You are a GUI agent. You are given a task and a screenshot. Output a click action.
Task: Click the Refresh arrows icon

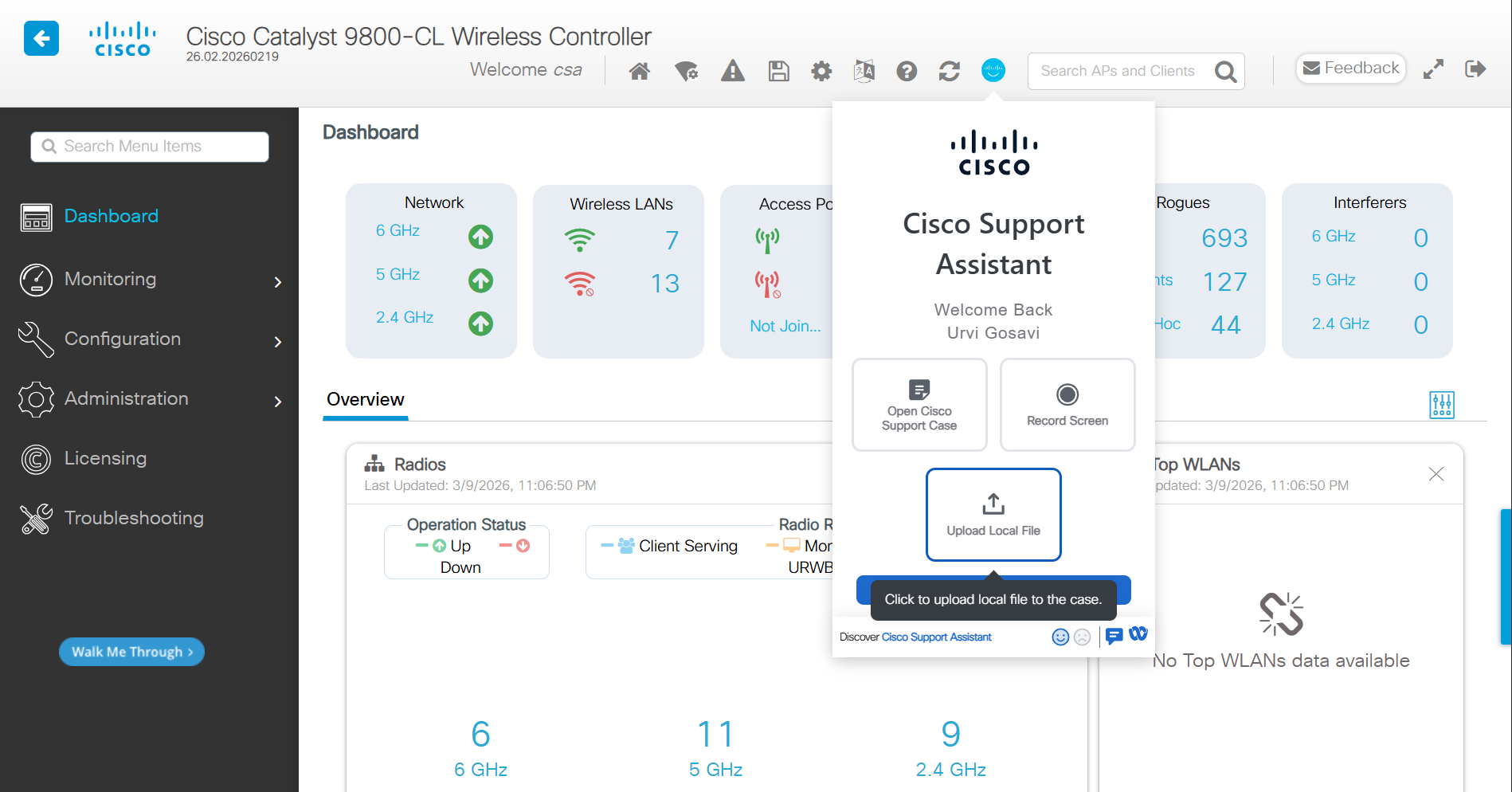tap(949, 72)
